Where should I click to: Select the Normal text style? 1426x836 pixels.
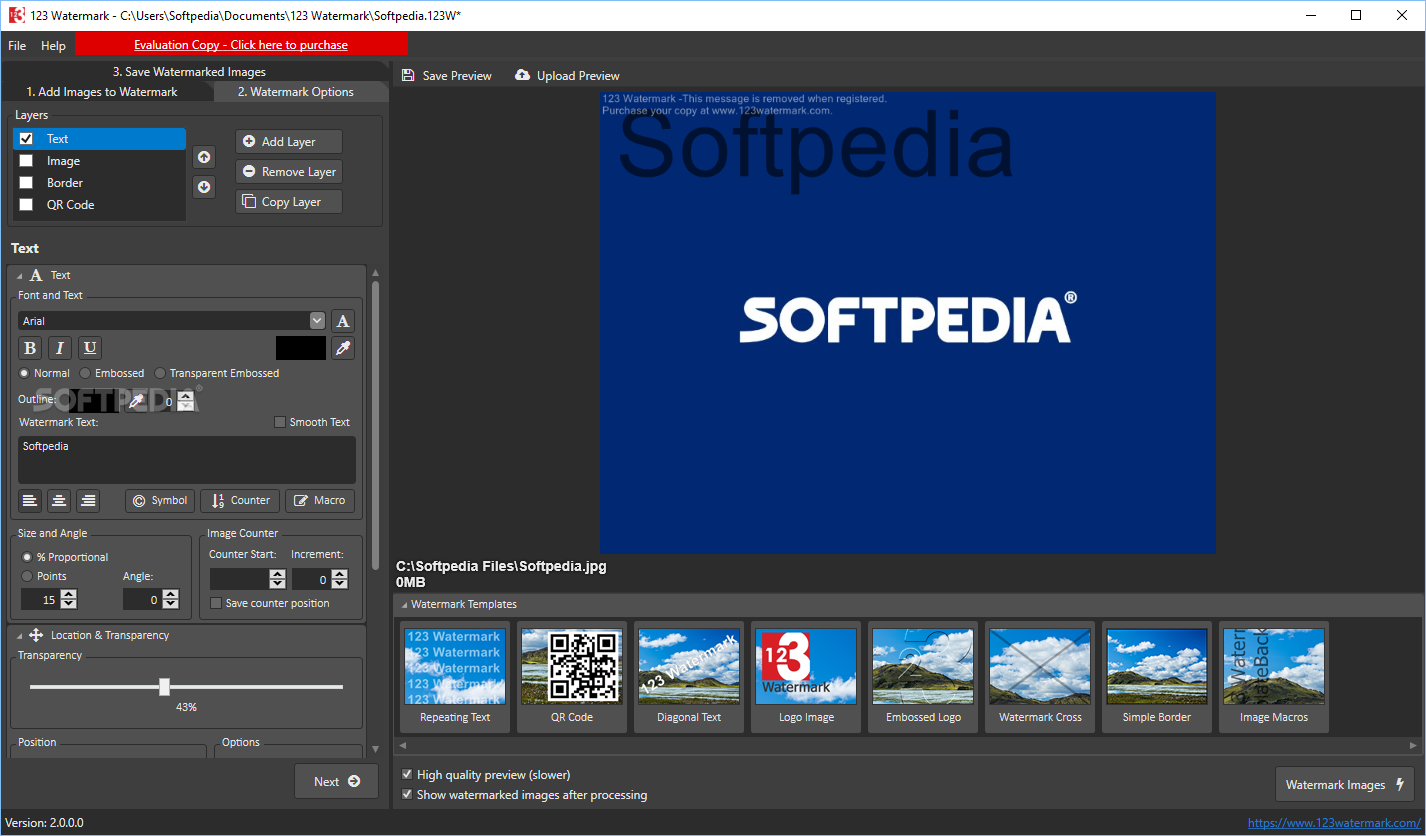click(25, 373)
